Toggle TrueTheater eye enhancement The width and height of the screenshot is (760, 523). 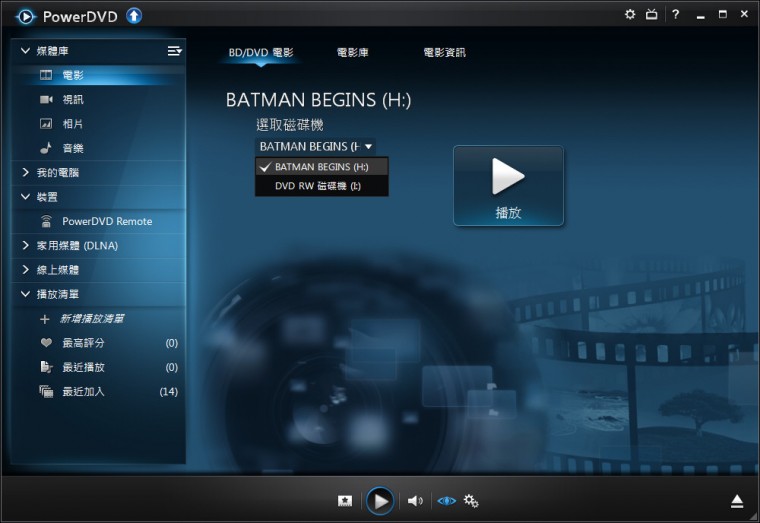(x=446, y=500)
